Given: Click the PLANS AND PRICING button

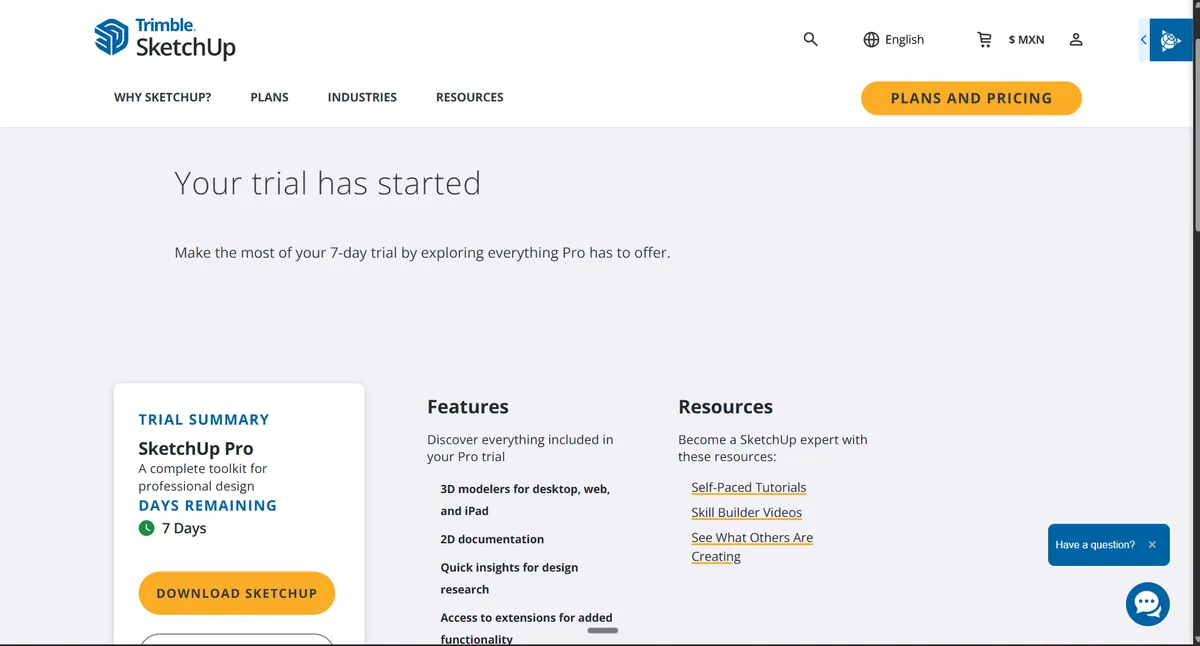Looking at the screenshot, I should [971, 98].
